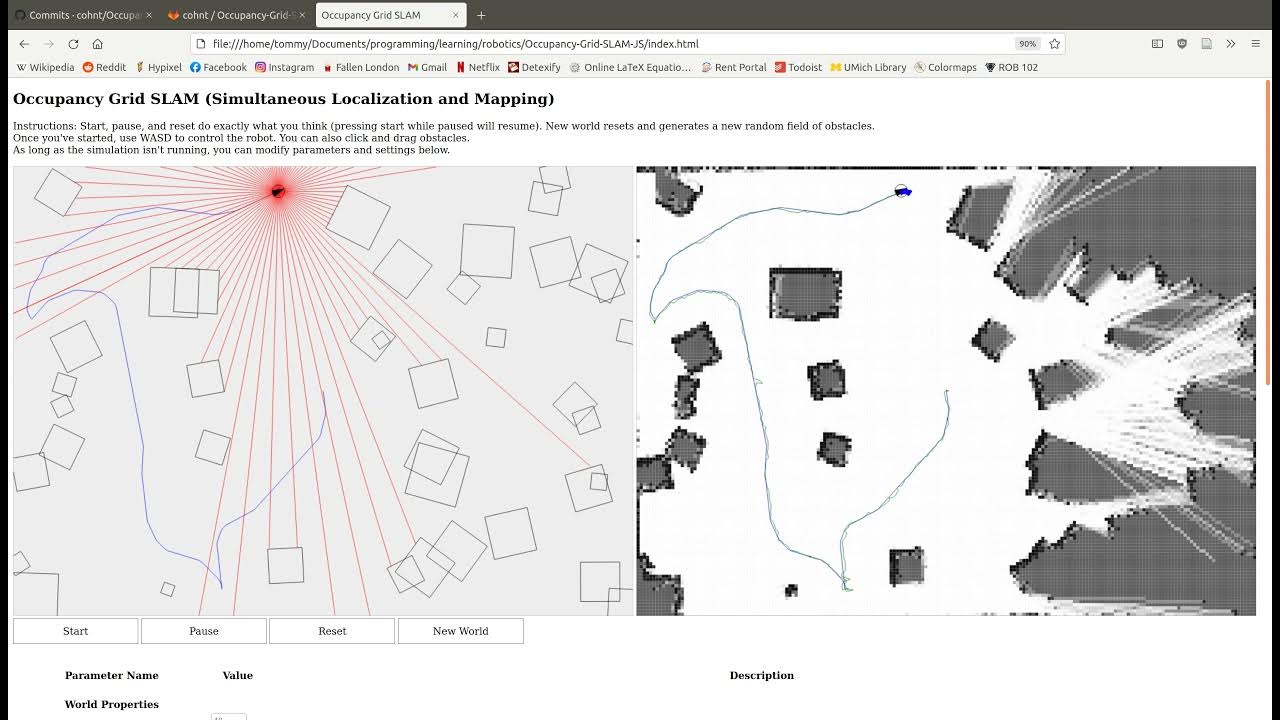Bookmark this page with the star
Viewport: 1280px width, 720px height.
coord(1054,44)
